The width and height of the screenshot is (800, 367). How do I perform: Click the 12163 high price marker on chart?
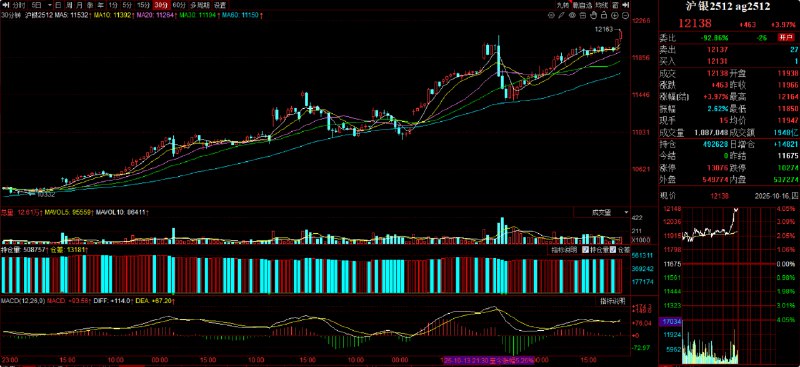604,30
